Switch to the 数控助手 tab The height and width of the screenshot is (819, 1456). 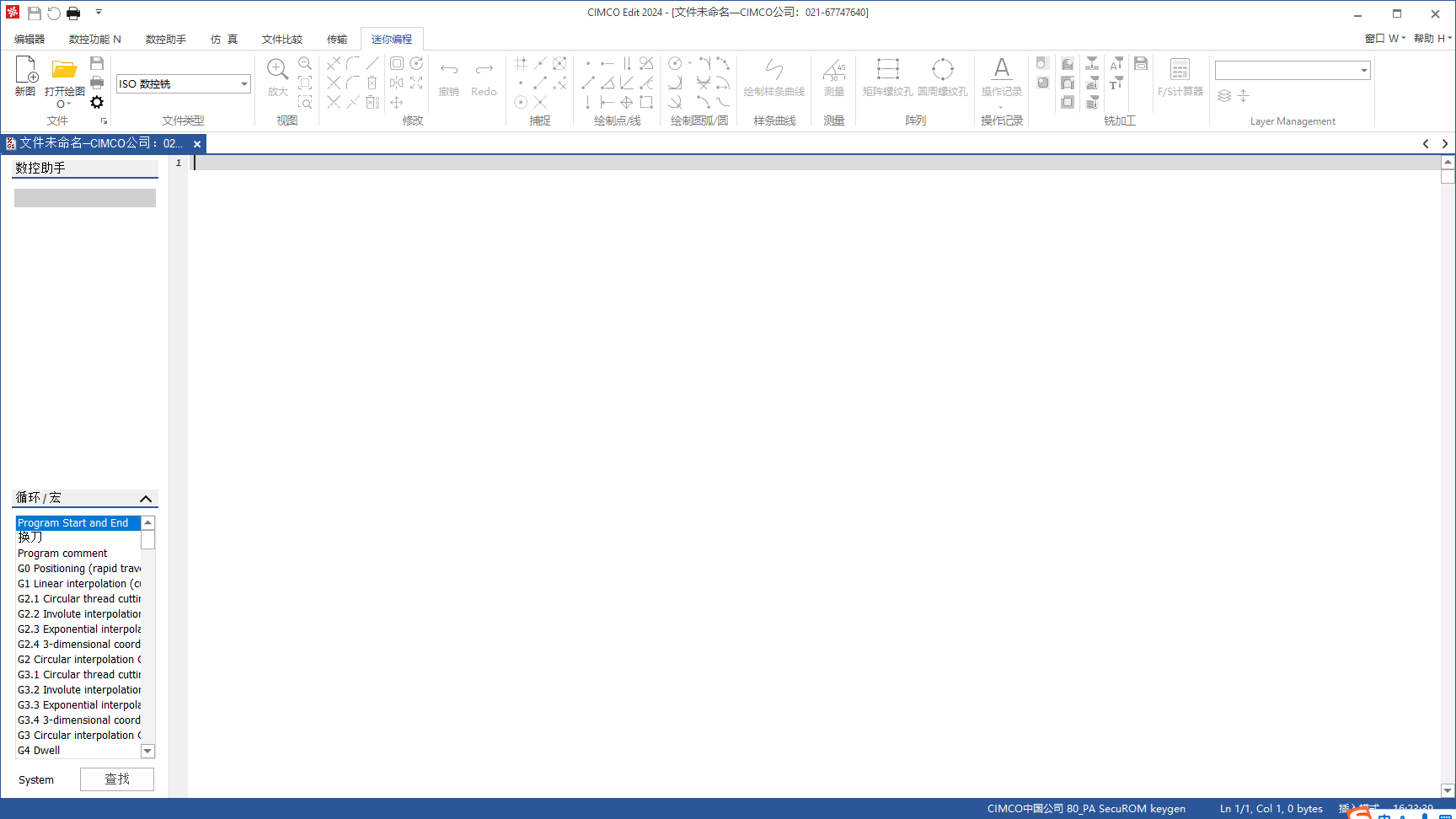pyautogui.click(x=166, y=39)
